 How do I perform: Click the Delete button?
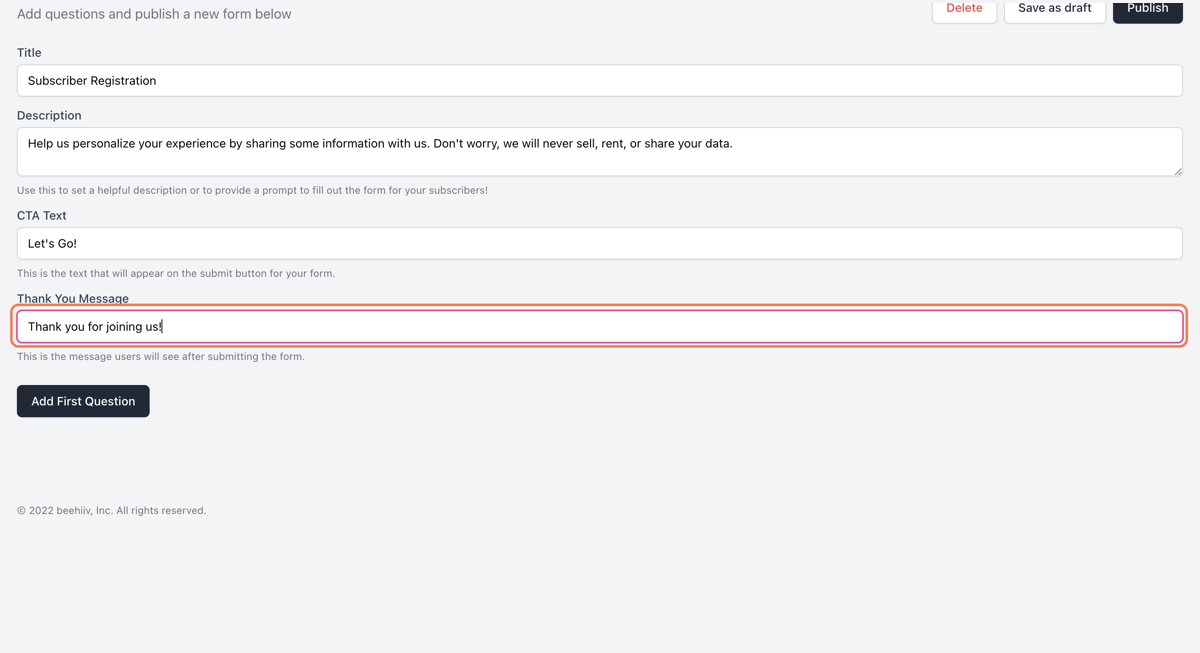pyautogui.click(x=964, y=9)
